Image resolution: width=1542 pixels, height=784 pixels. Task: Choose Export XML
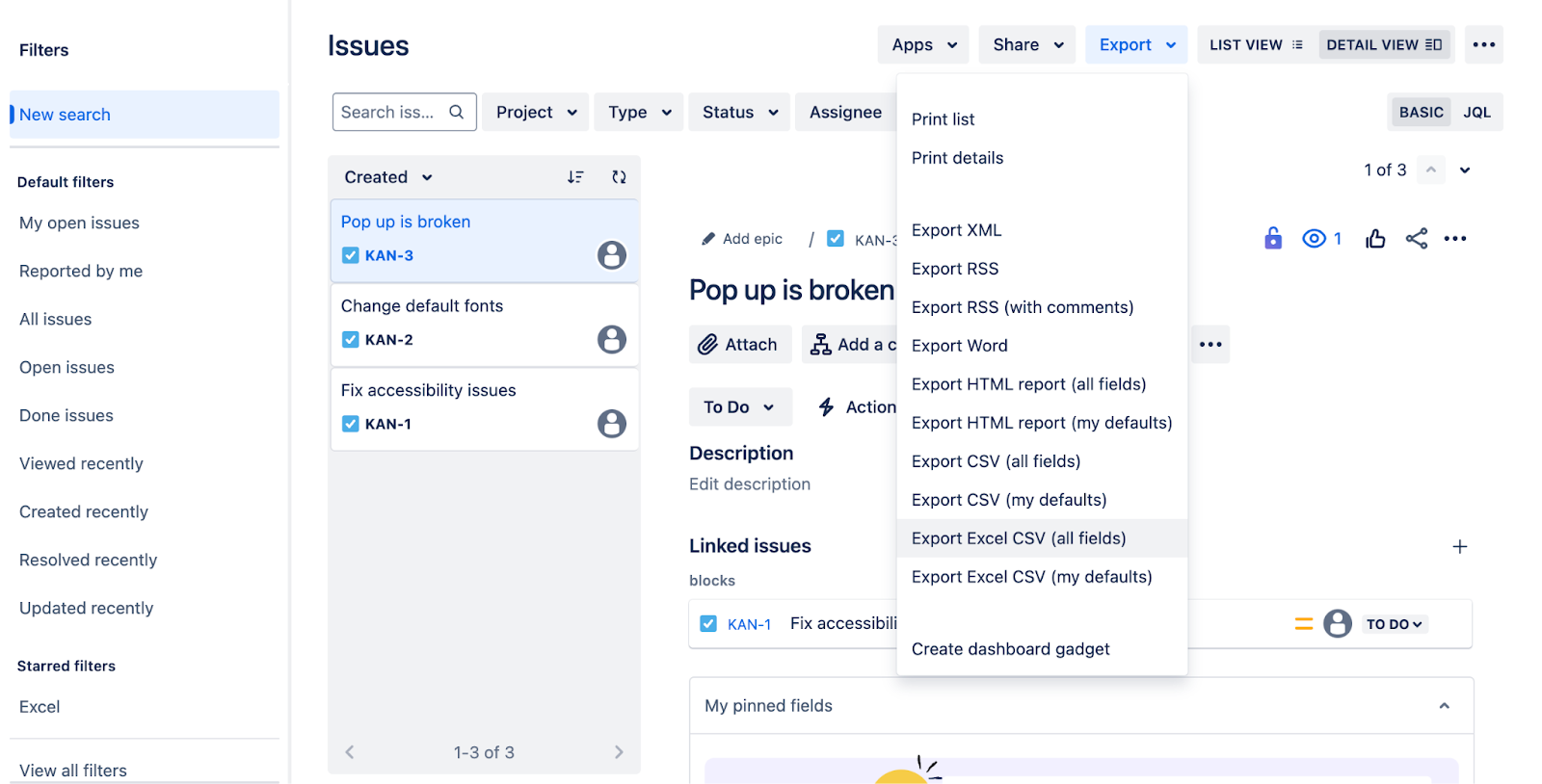click(1042, 230)
